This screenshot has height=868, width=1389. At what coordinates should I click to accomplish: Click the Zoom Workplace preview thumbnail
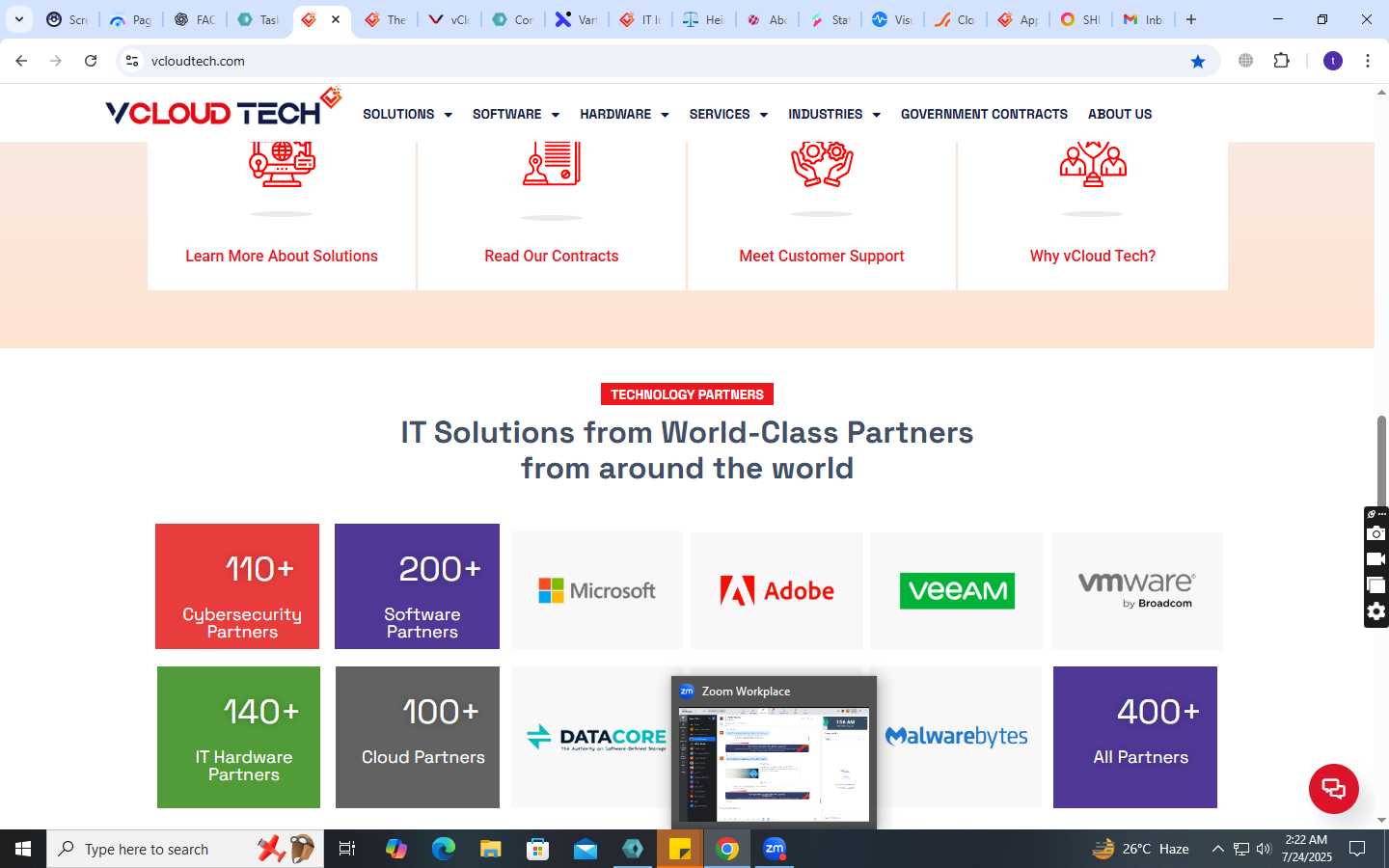tap(774, 765)
